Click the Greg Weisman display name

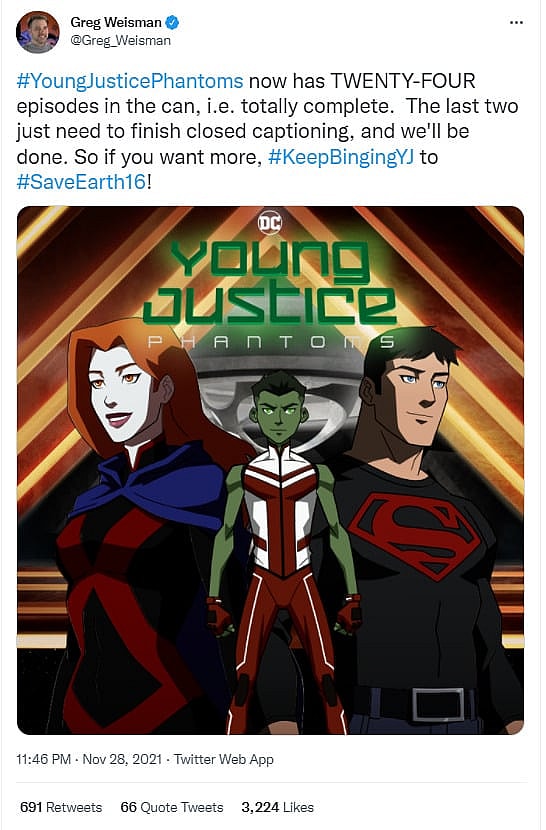click(x=116, y=22)
